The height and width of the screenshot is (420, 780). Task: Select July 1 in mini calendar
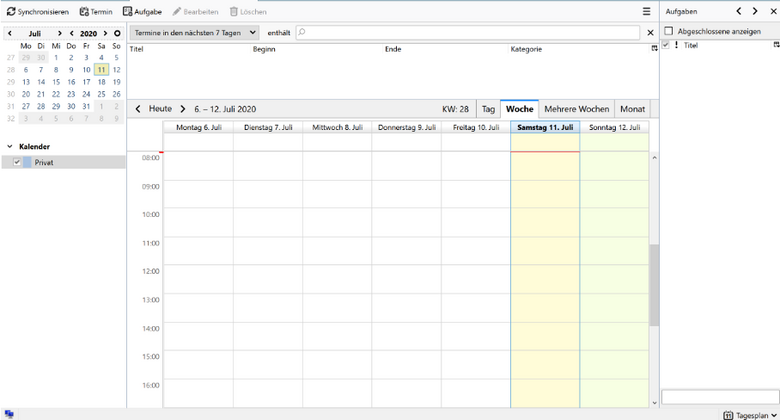tap(56, 58)
